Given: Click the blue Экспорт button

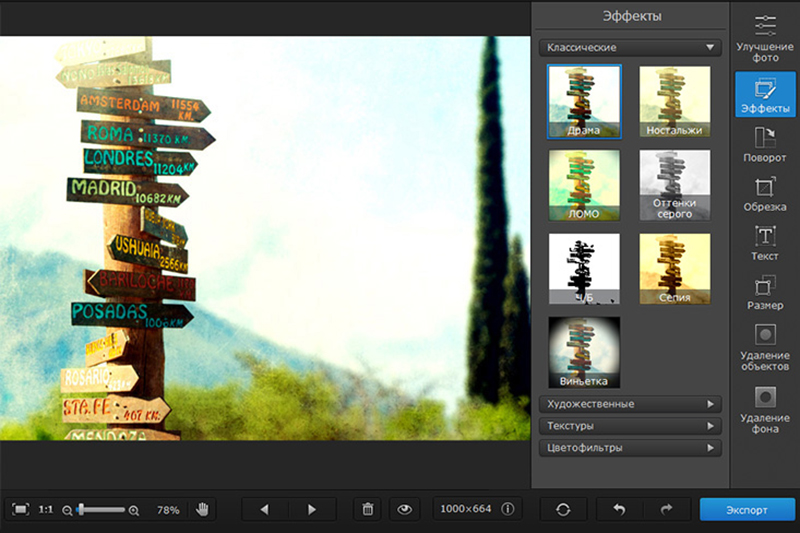Looking at the screenshot, I should [747, 509].
